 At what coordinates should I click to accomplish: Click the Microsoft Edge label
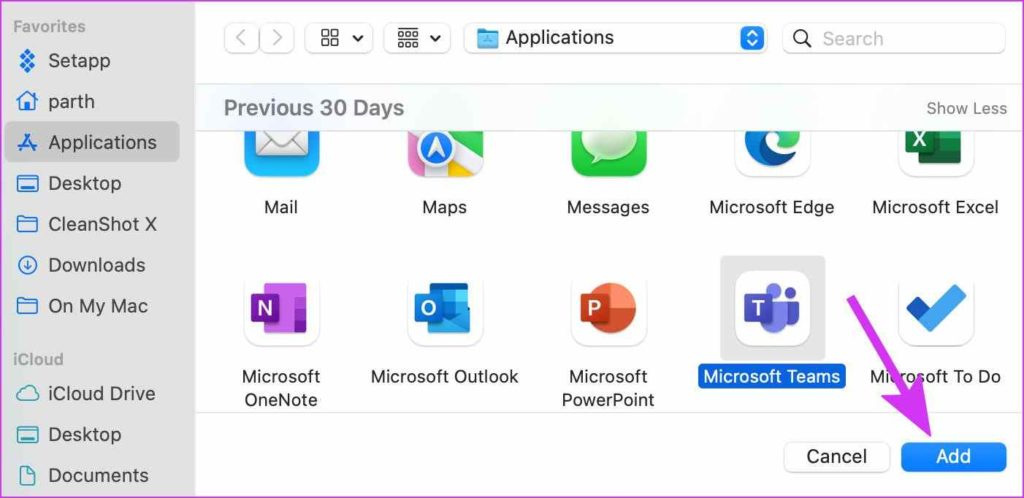point(772,208)
